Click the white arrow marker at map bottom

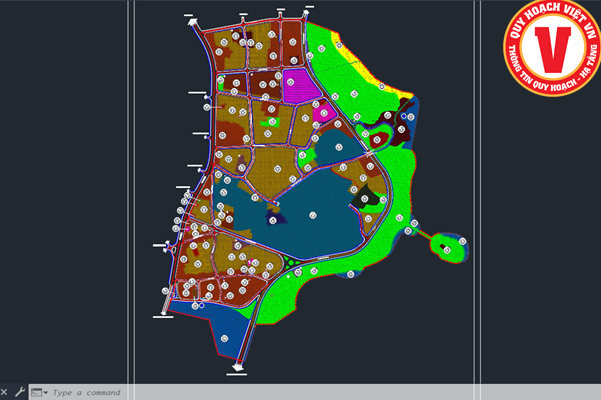(x=238, y=367)
